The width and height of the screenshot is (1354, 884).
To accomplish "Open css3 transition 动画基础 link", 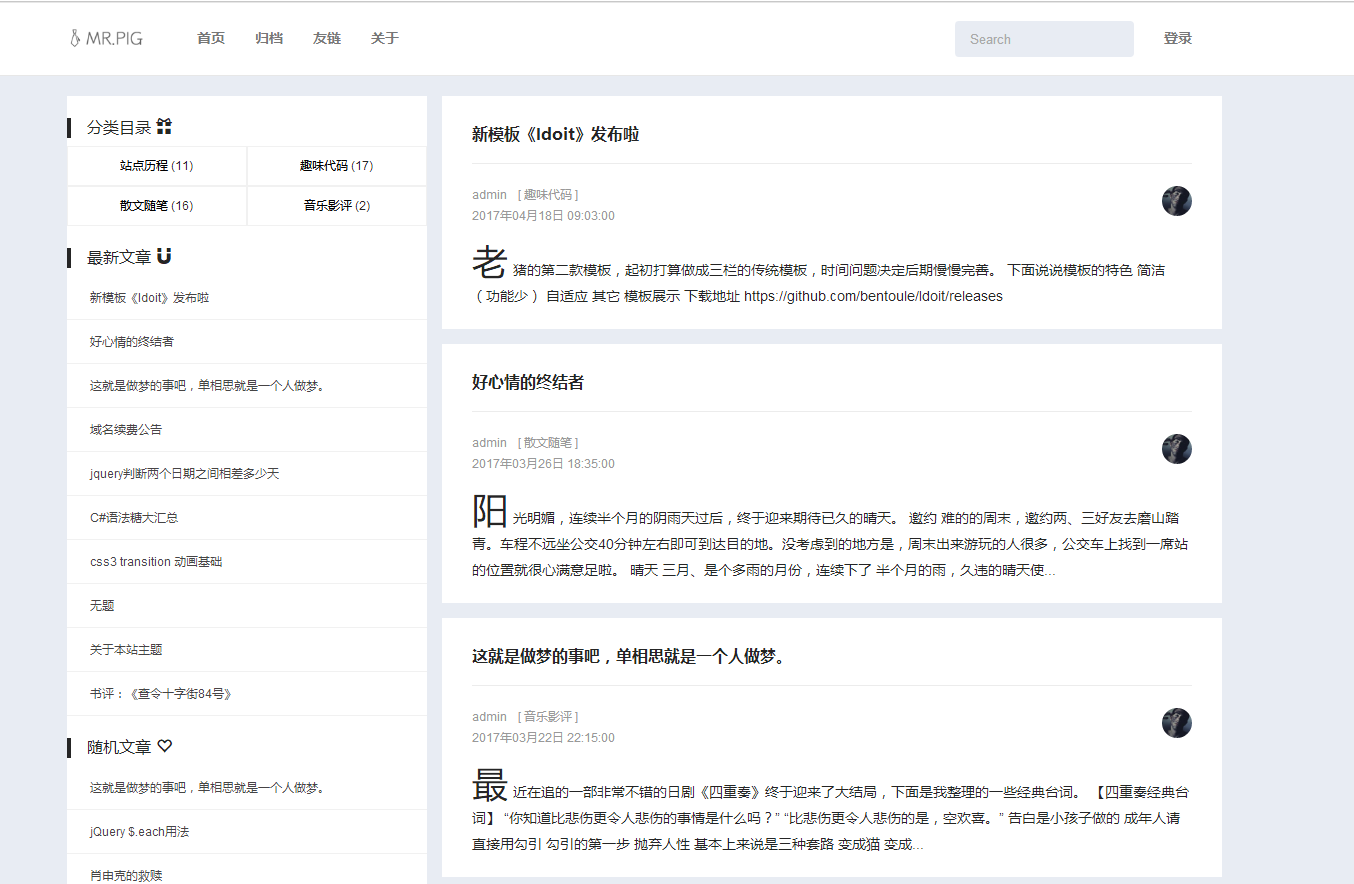I will pyautogui.click(x=156, y=562).
